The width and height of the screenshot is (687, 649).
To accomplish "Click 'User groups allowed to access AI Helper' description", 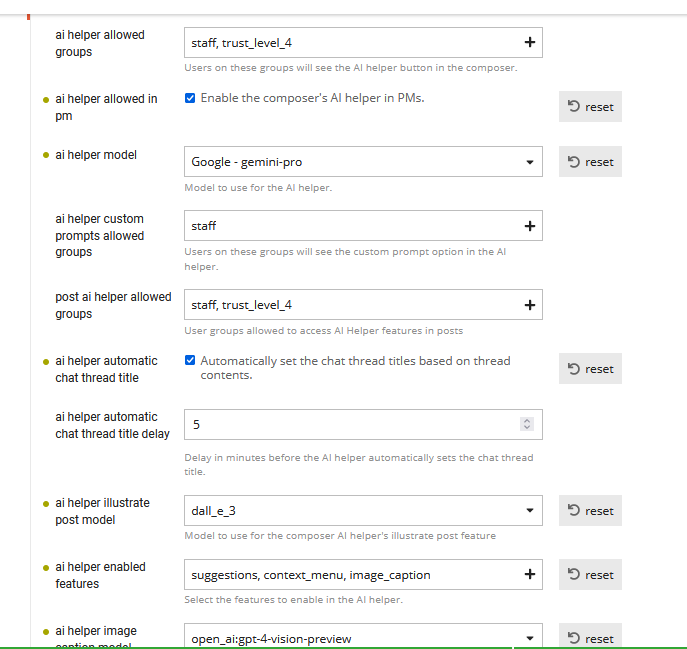I will point(323,330).
